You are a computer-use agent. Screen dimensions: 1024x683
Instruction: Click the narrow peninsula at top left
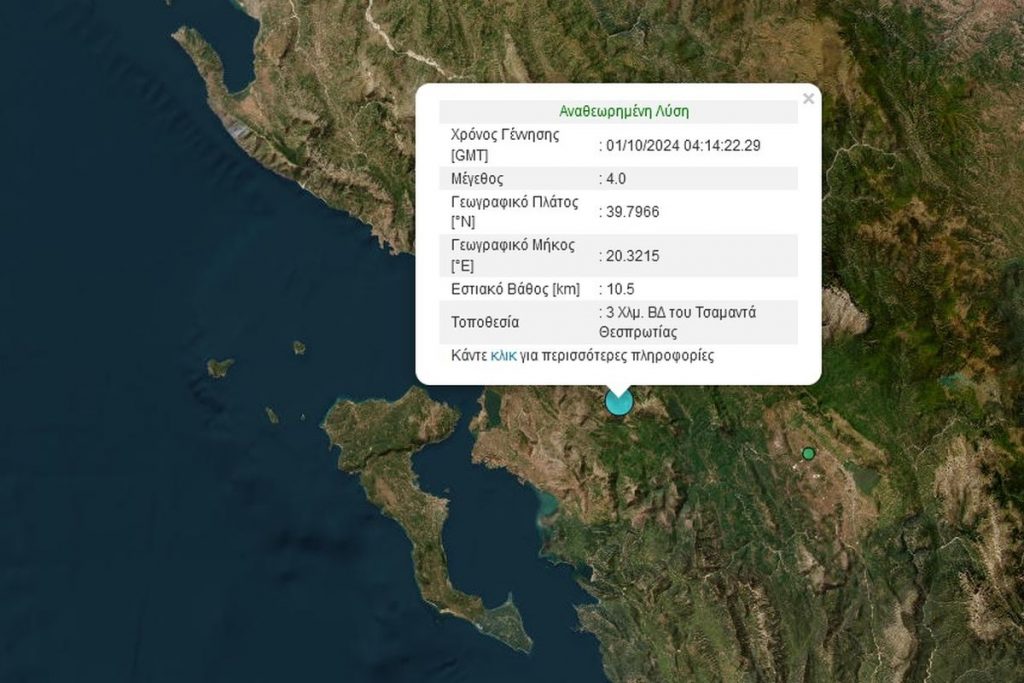click(x=200, y=55)
